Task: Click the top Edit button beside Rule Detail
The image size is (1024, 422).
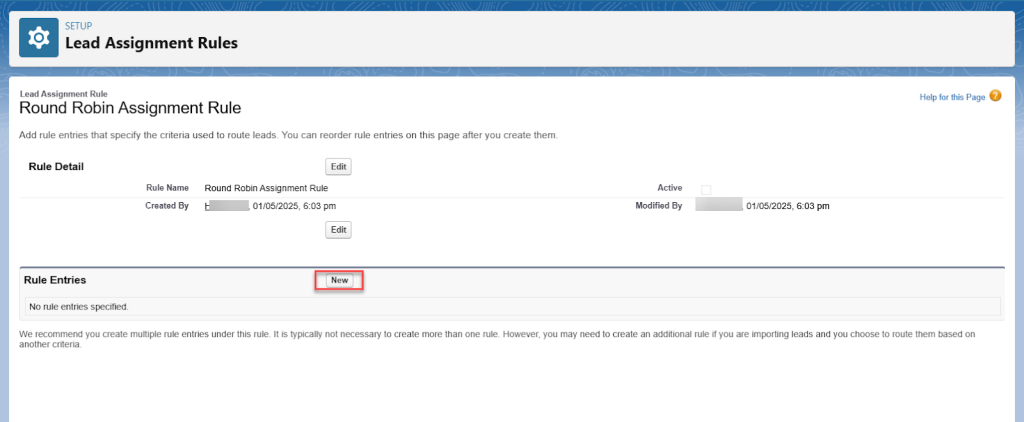Action: [x=338, y=166]
